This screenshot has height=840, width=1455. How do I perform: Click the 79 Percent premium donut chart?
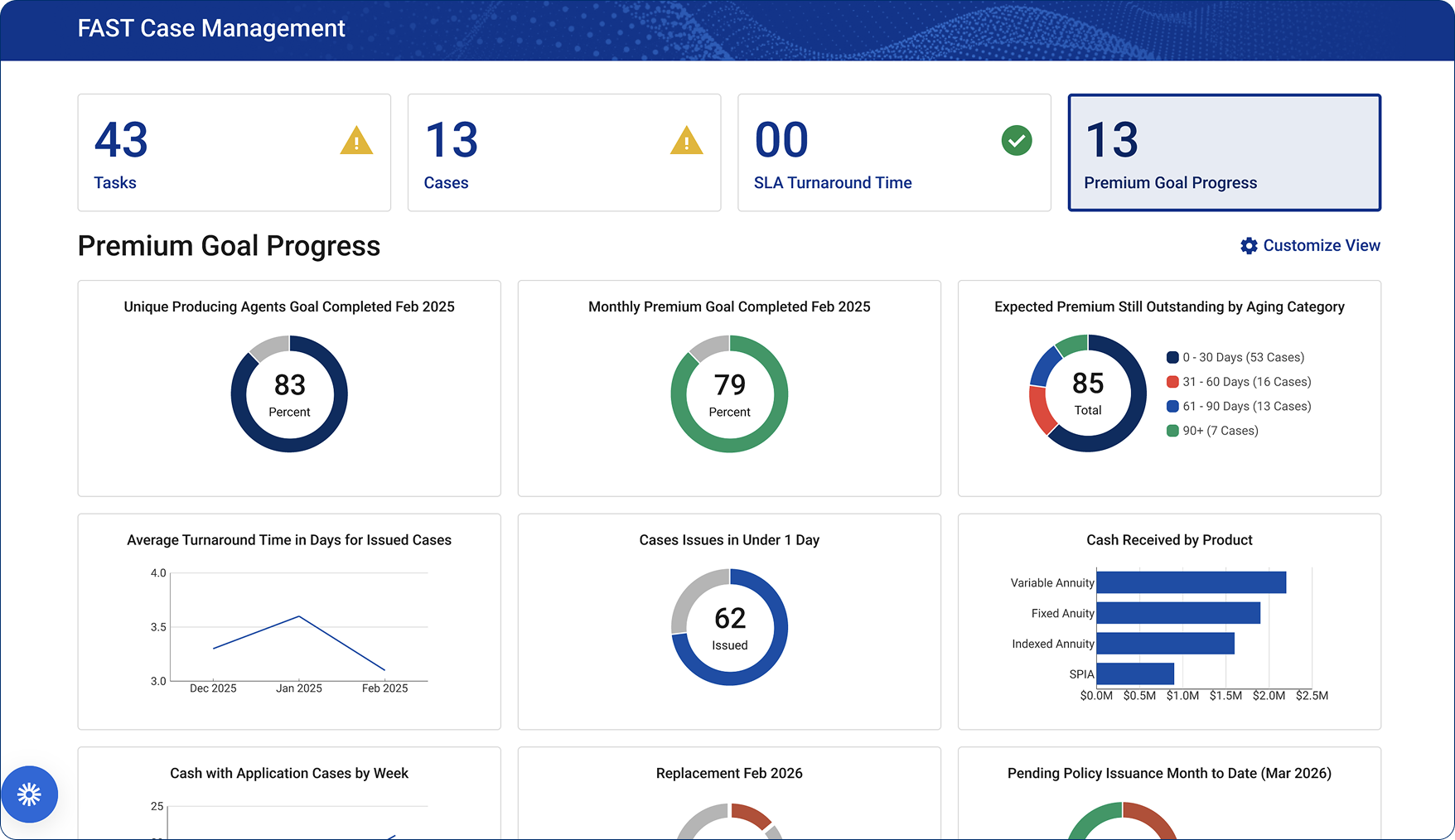(729, 393)
